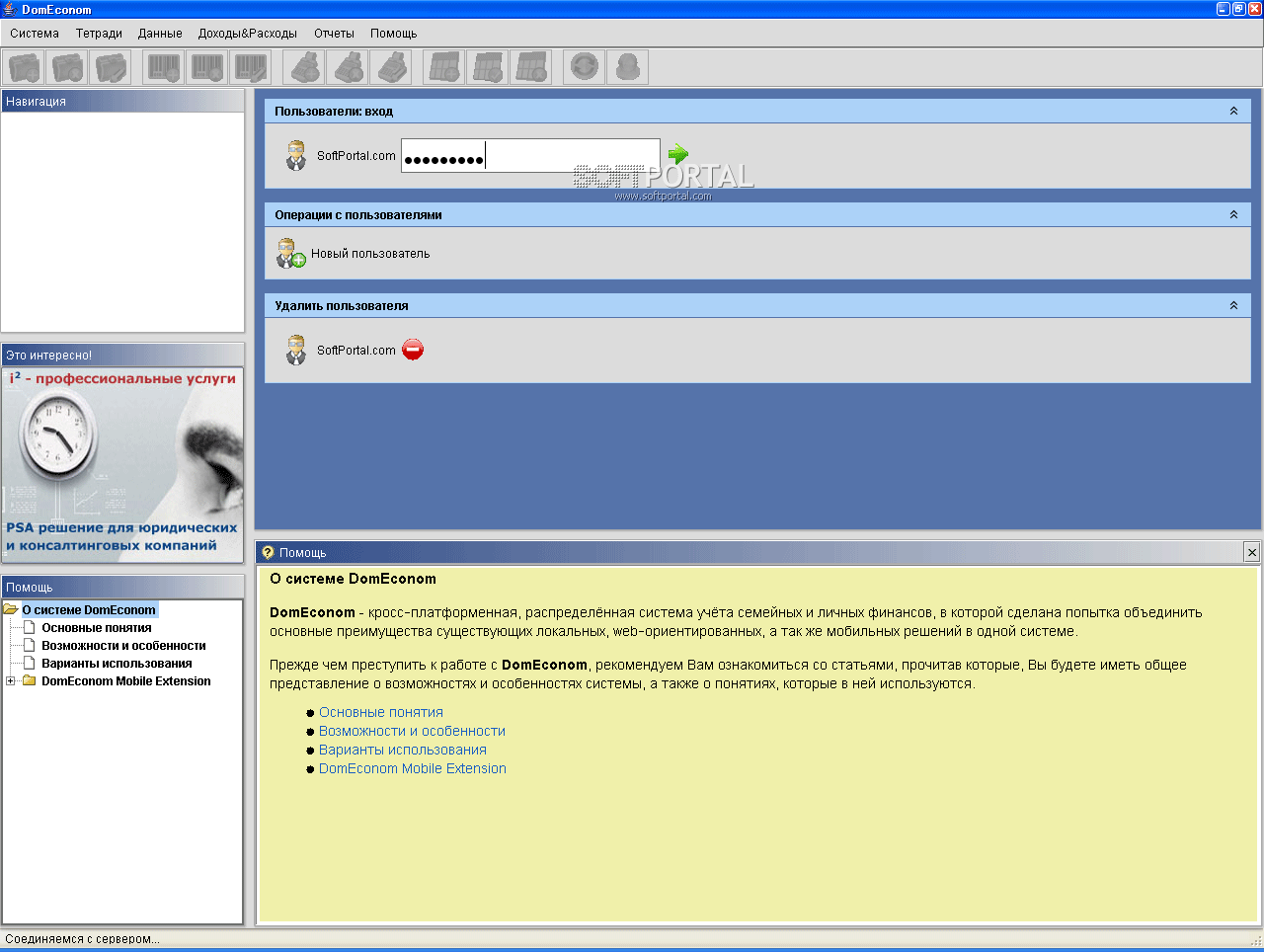This screenshot has width=1264, height=952.
Task: Click the new user icon with plus
Action: coord(291,254)
